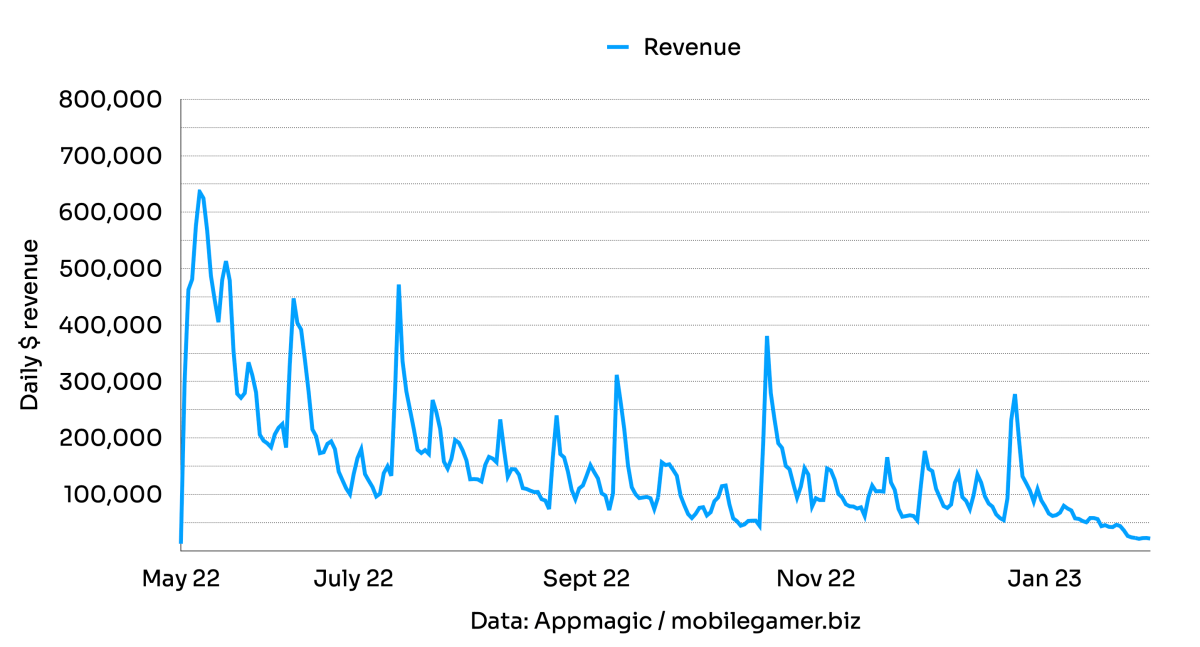Click the 200,000 y-axis label
The height and width of the screenshot is (647, 1200).
point(112,438)
